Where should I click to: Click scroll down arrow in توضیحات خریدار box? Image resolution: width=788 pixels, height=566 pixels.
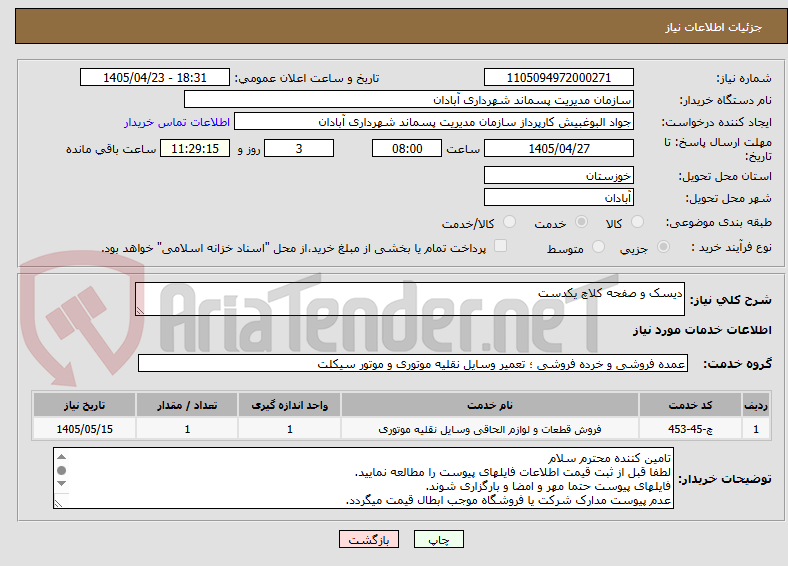click(x=61, y=484)
